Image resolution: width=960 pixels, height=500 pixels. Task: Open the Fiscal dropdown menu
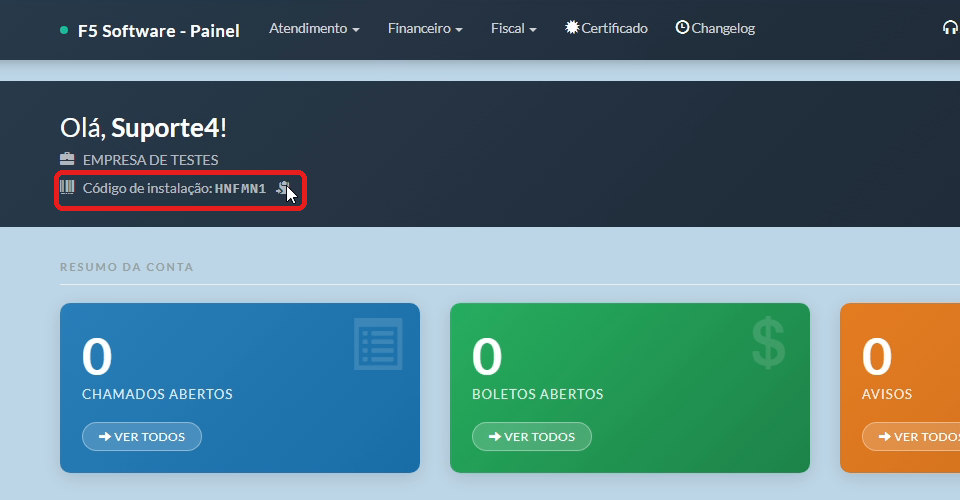pyautogui.click(x=514, y=29)
